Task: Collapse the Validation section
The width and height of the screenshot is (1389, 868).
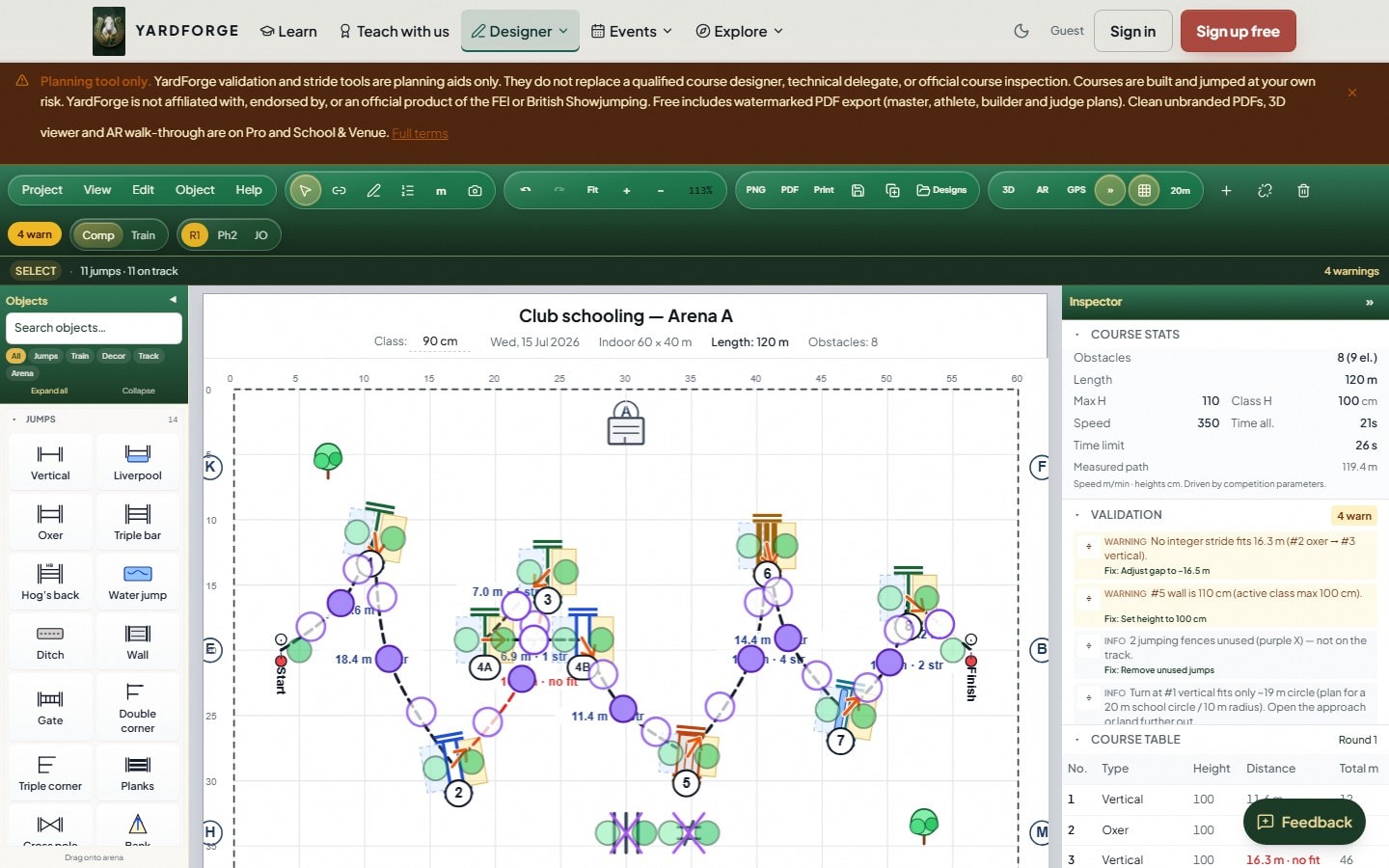Action: pyautogui.click(x=1077, y=515)
